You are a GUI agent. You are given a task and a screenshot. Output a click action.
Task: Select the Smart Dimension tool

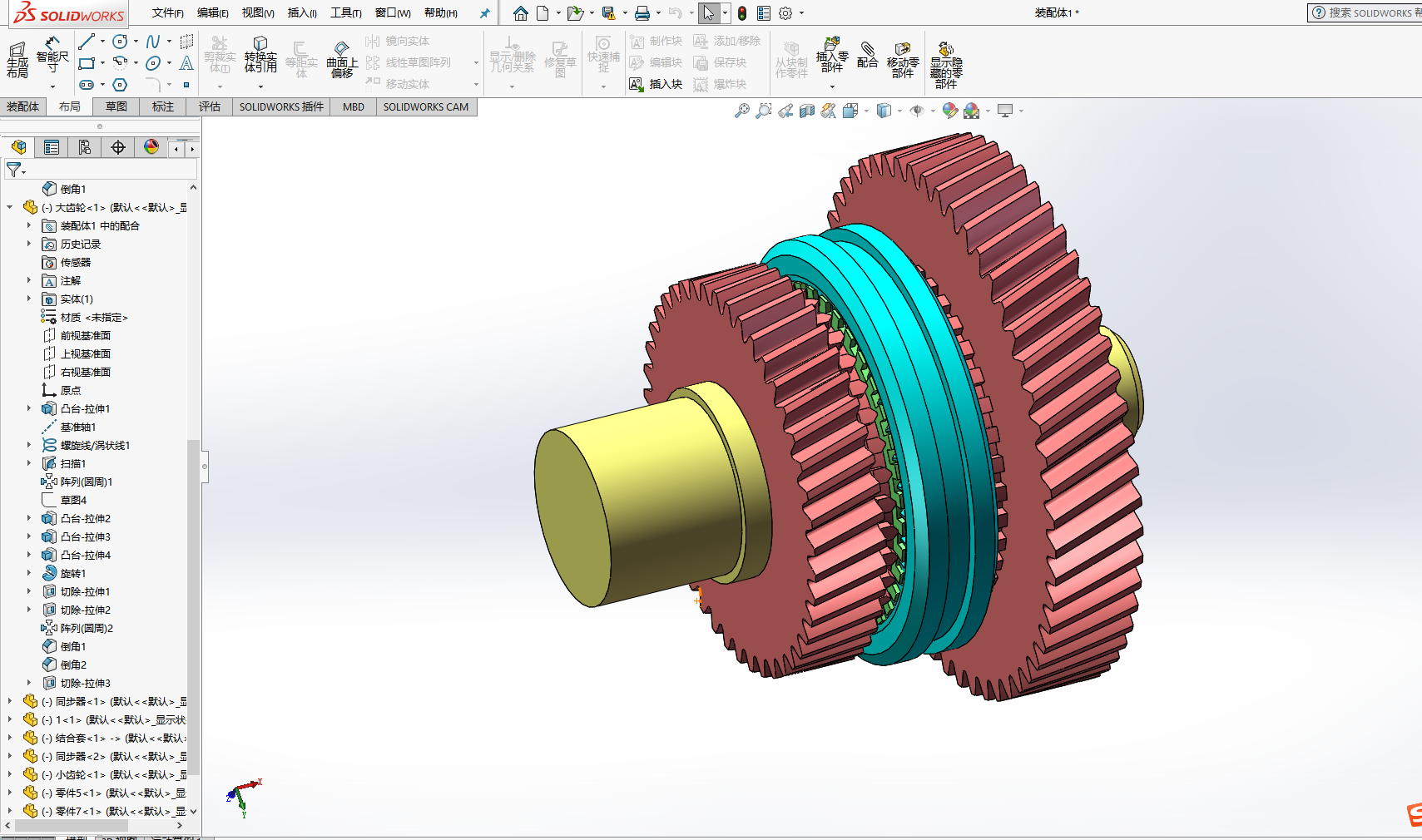click(52, 54)
